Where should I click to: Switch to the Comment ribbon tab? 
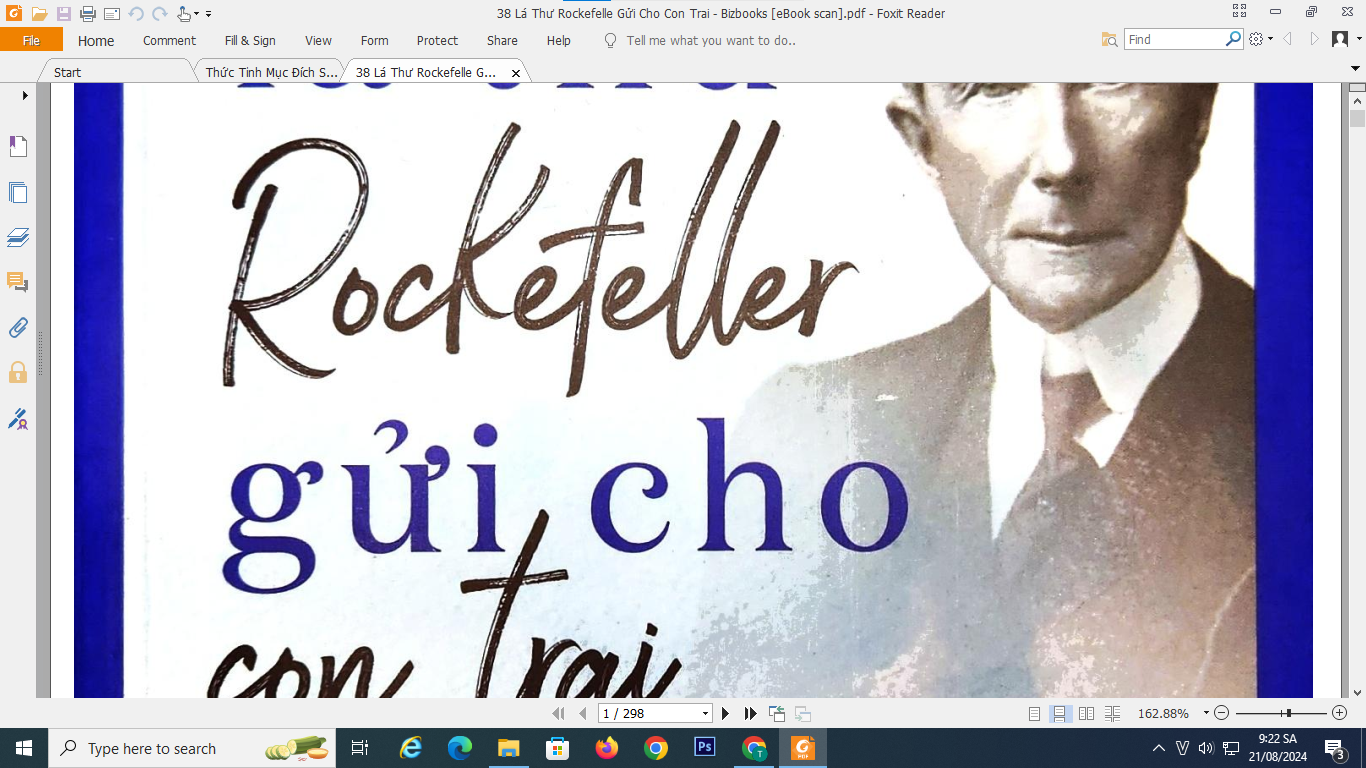pyautogui.click(x=169, y=41)
